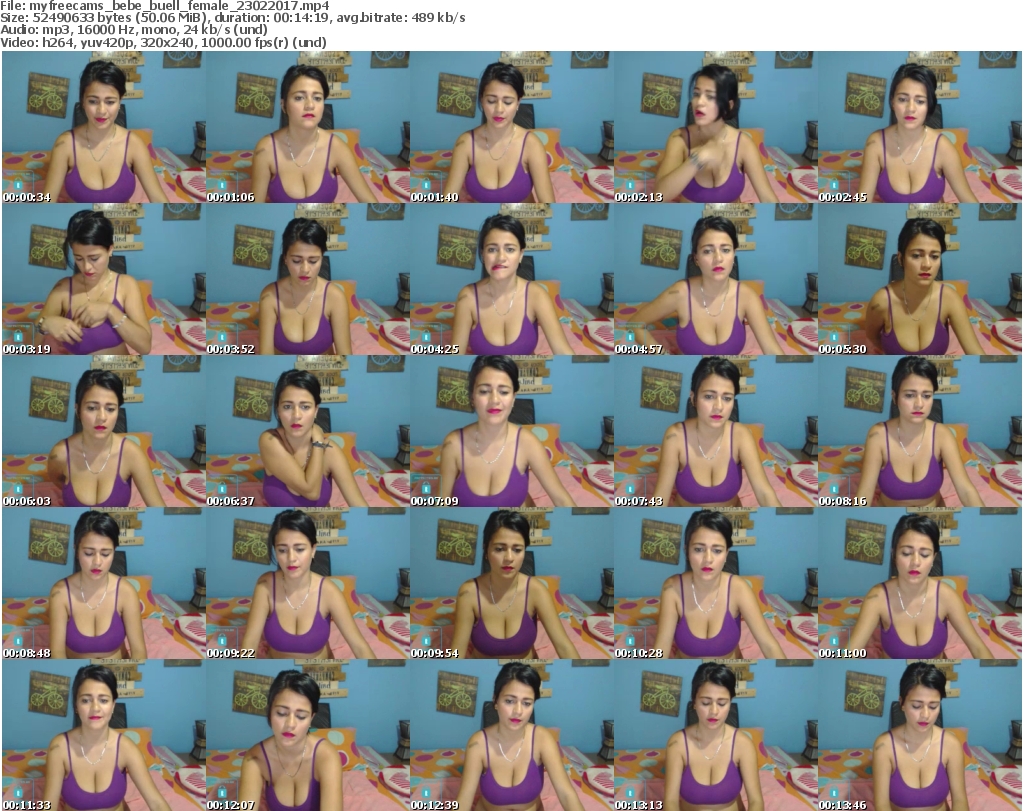Select the "avg.bitrate: 489 kb/s" value
The width and height of the screenshot is (1024, 811).
[x=401, y=18]
